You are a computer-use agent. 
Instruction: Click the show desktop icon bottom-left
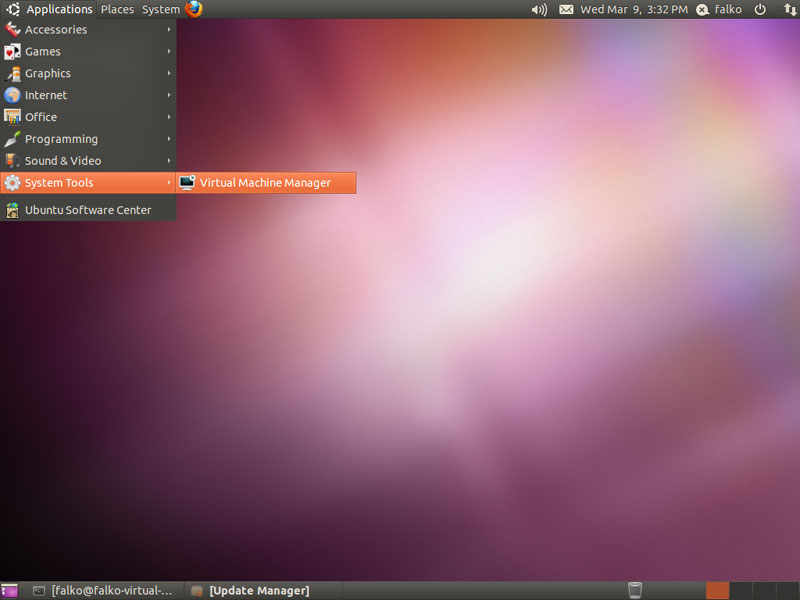point(9,590)
